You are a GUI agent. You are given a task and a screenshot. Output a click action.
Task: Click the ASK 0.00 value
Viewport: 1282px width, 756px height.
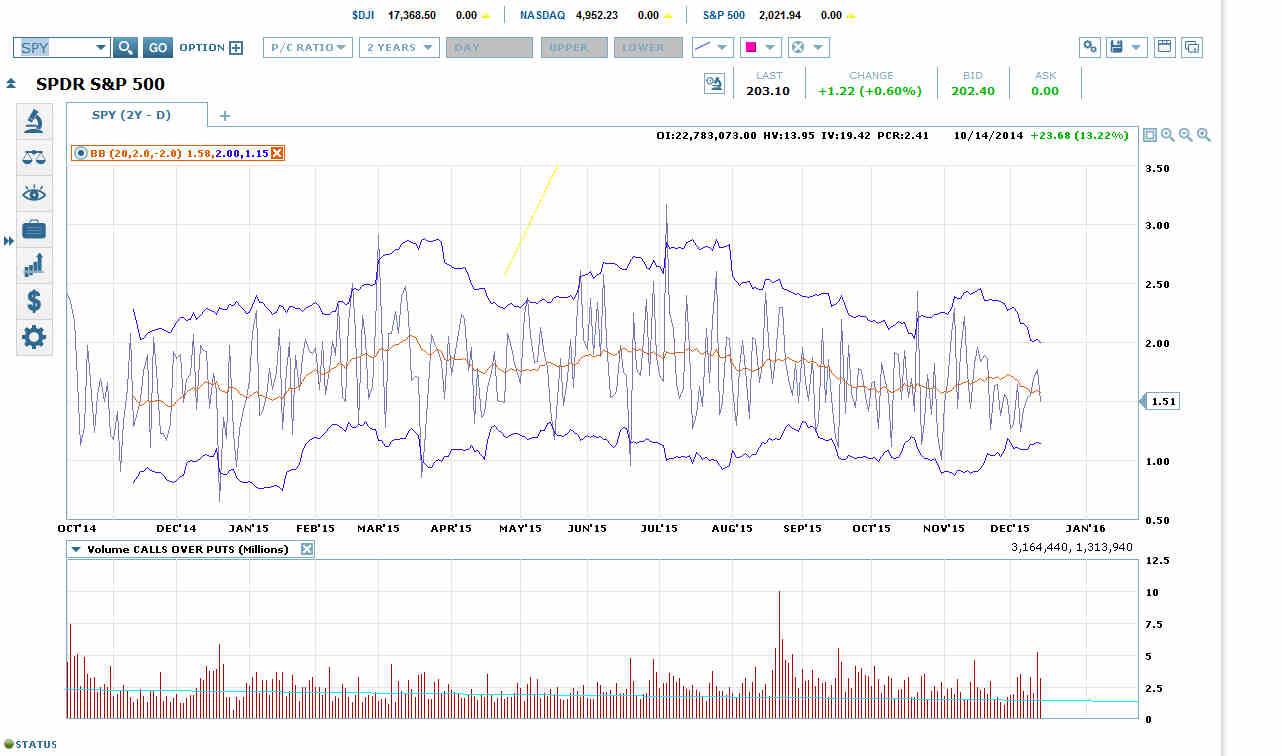click(1045, 91)
